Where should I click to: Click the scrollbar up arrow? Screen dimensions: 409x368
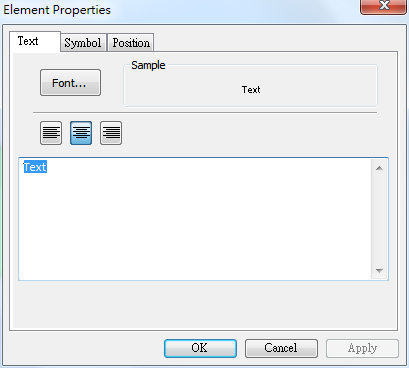tap(379, 168)
